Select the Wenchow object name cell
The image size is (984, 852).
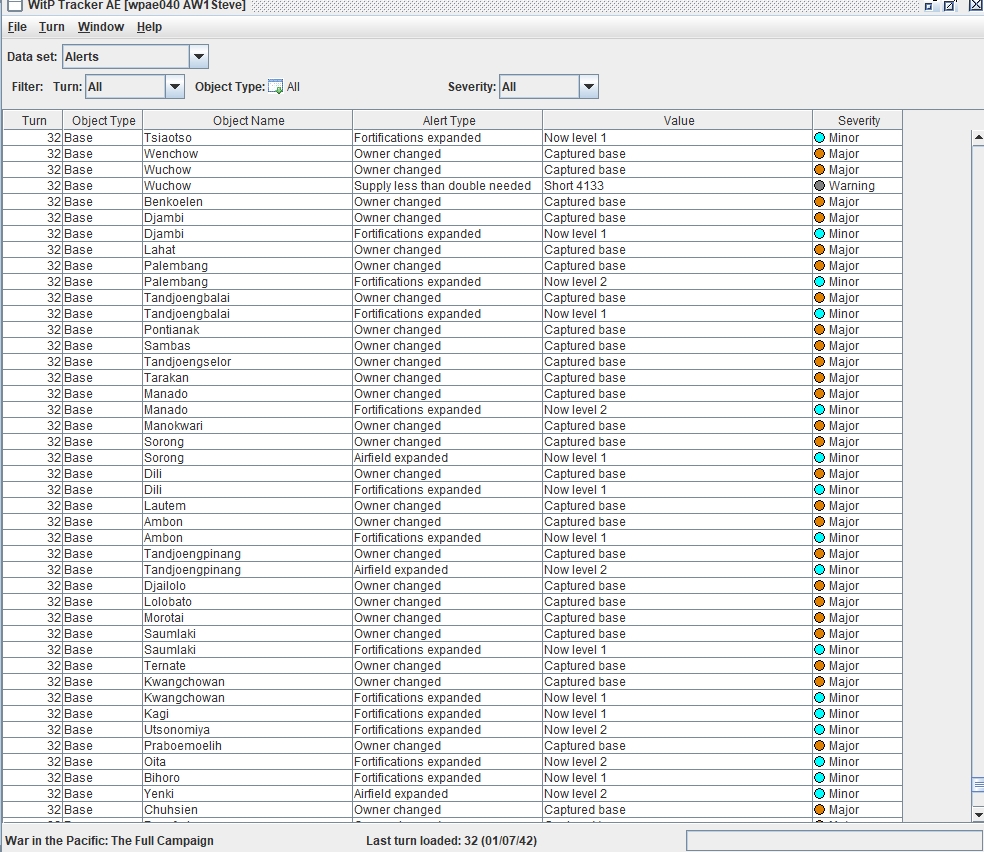pyautogui.click(x=248, y=154)
